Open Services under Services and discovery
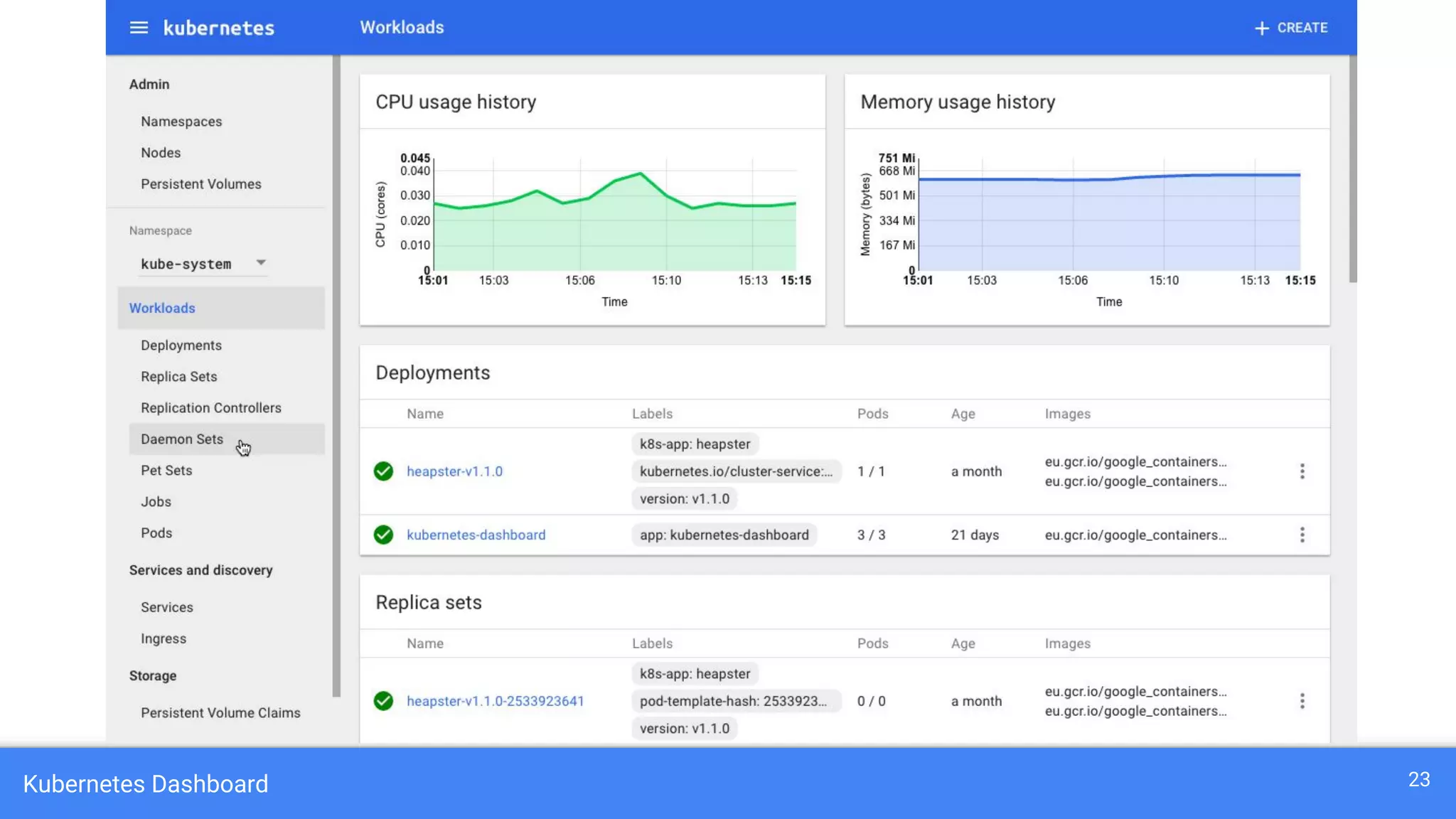The height and width of the screenshot is (819, 1456). pyautogui.click(x=167, y=607)
